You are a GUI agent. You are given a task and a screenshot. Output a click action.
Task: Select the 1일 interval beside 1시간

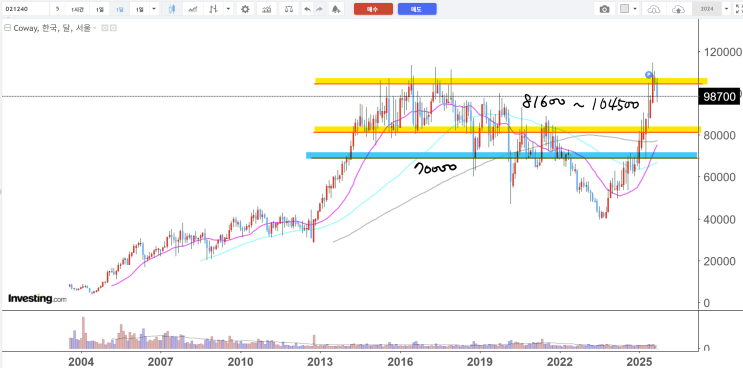click(x=99, y=9)
